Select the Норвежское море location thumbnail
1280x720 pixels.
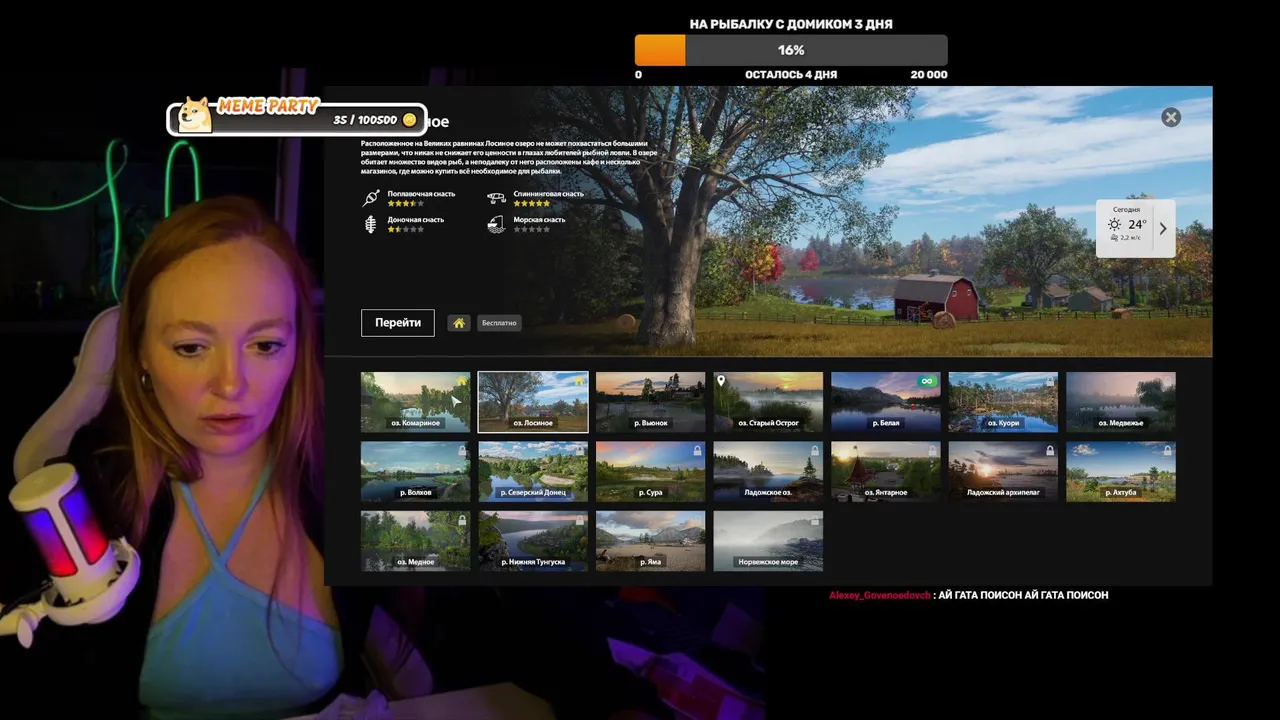(768, 541)
